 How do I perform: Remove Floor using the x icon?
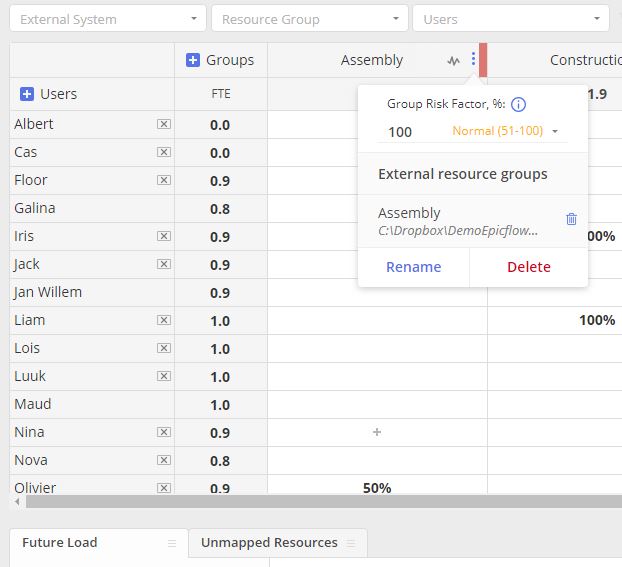164,180
